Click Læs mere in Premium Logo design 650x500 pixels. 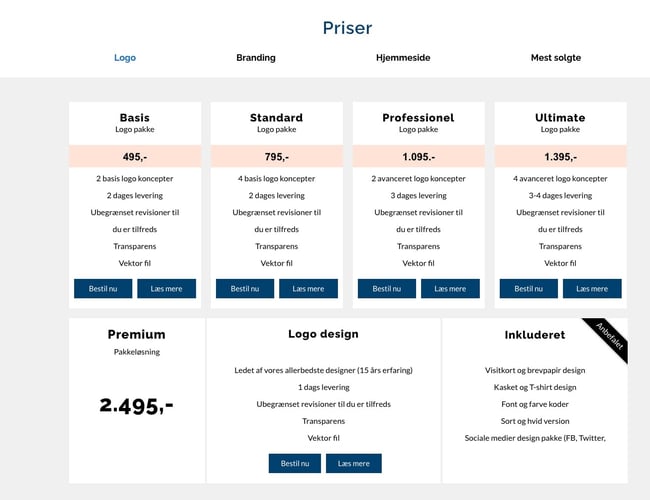point(353,464)
